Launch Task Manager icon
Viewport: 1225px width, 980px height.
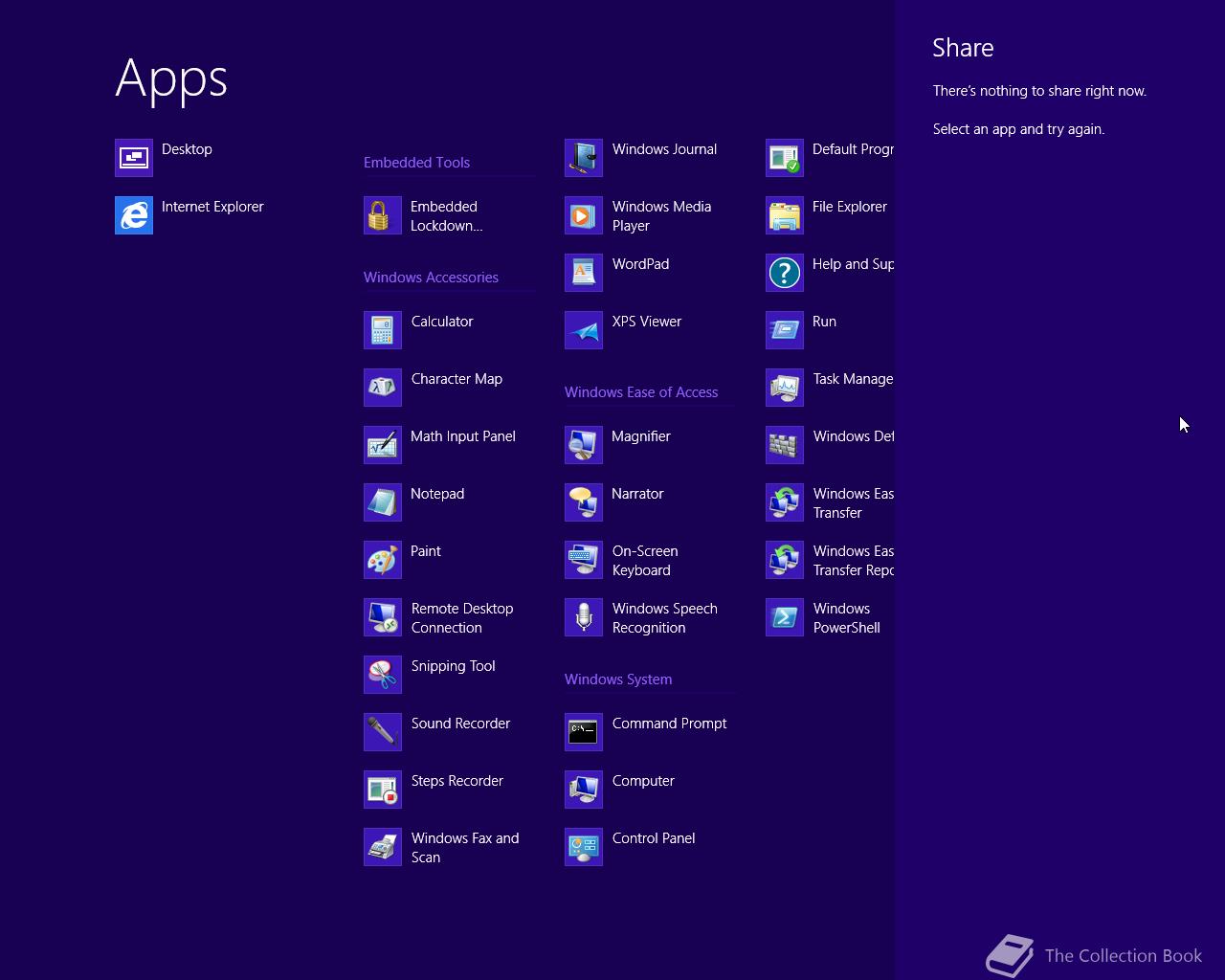pyautogui.click(x=785, y=388)
